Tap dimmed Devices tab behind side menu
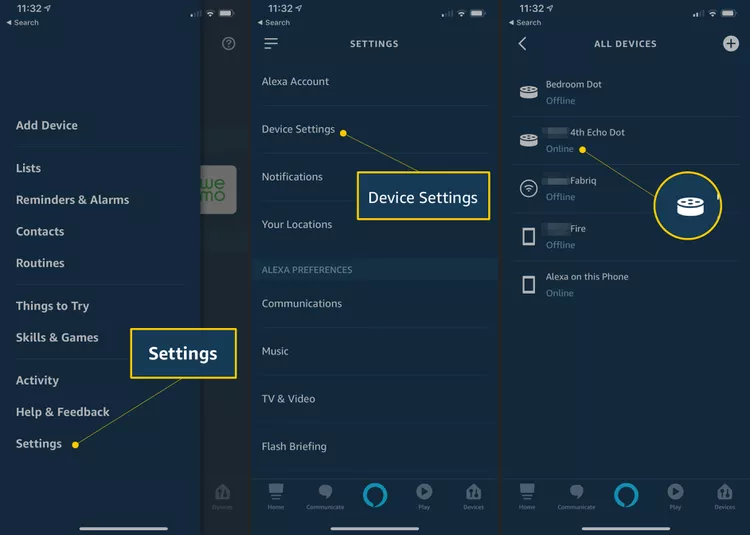Viewport: 750px width, 535px height. coord(222,496)
